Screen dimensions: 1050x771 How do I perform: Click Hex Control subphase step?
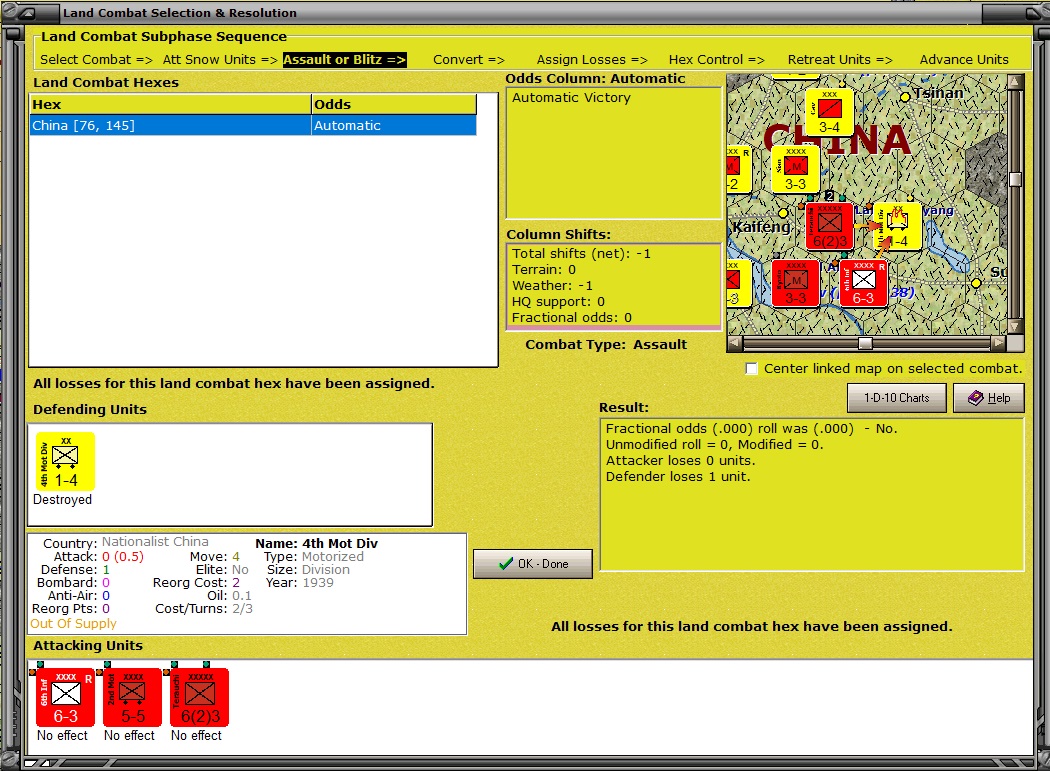tap(717, 60)
